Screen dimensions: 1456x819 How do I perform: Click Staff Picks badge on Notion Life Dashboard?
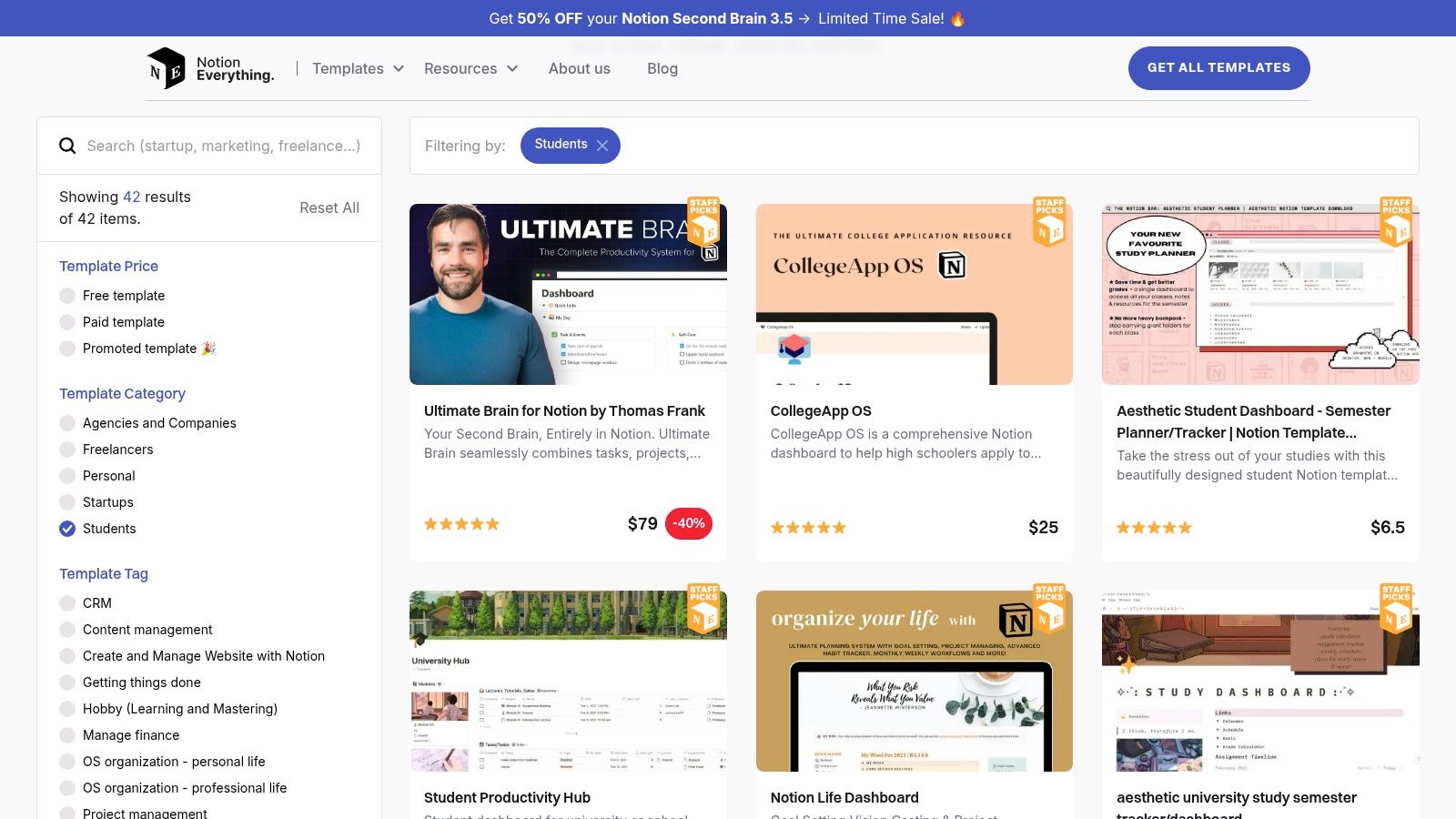click(x=1049, y=609)
